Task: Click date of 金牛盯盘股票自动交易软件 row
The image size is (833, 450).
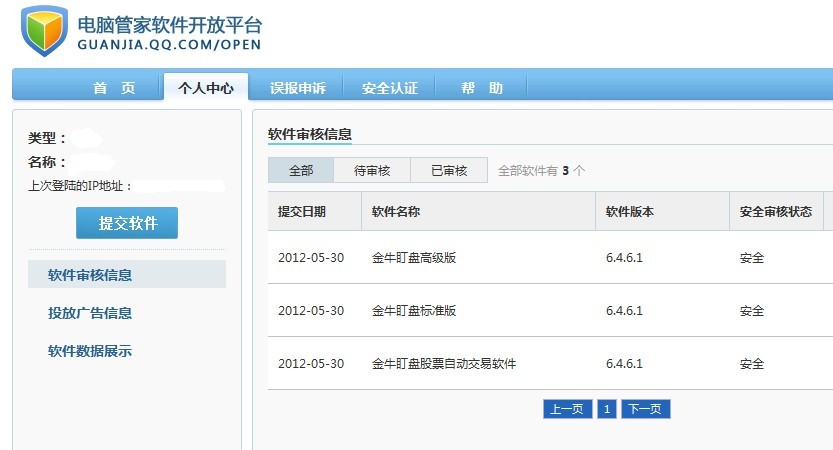Action: pos(311,364)
